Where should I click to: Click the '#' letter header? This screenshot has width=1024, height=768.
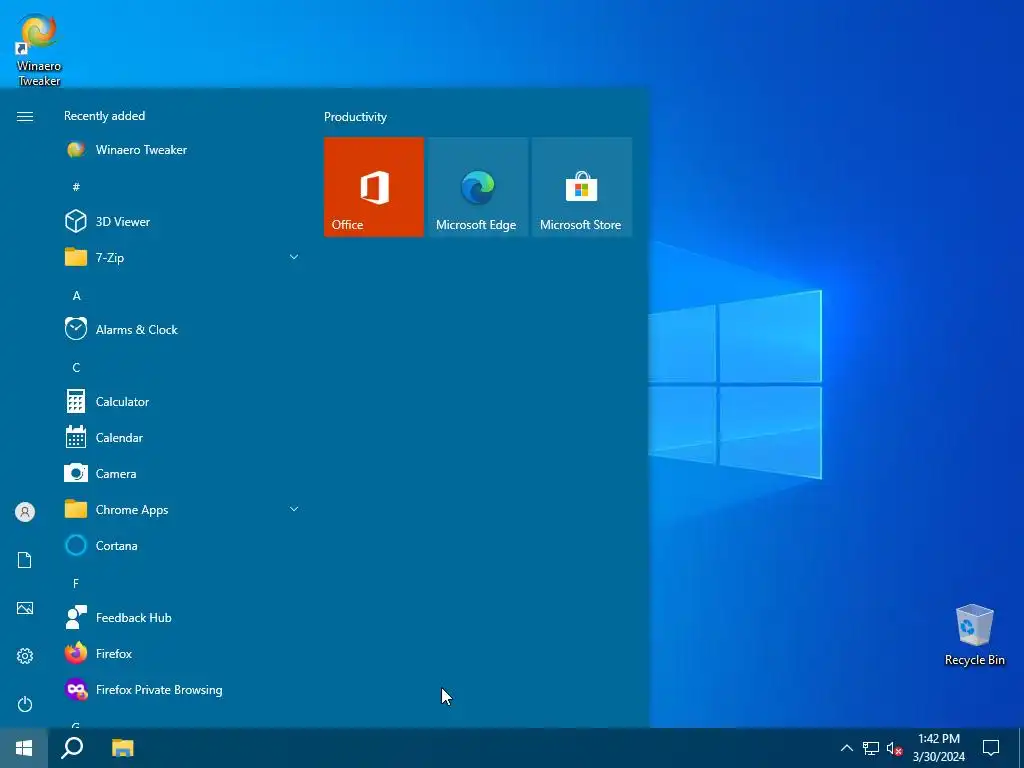pos(76,187)
